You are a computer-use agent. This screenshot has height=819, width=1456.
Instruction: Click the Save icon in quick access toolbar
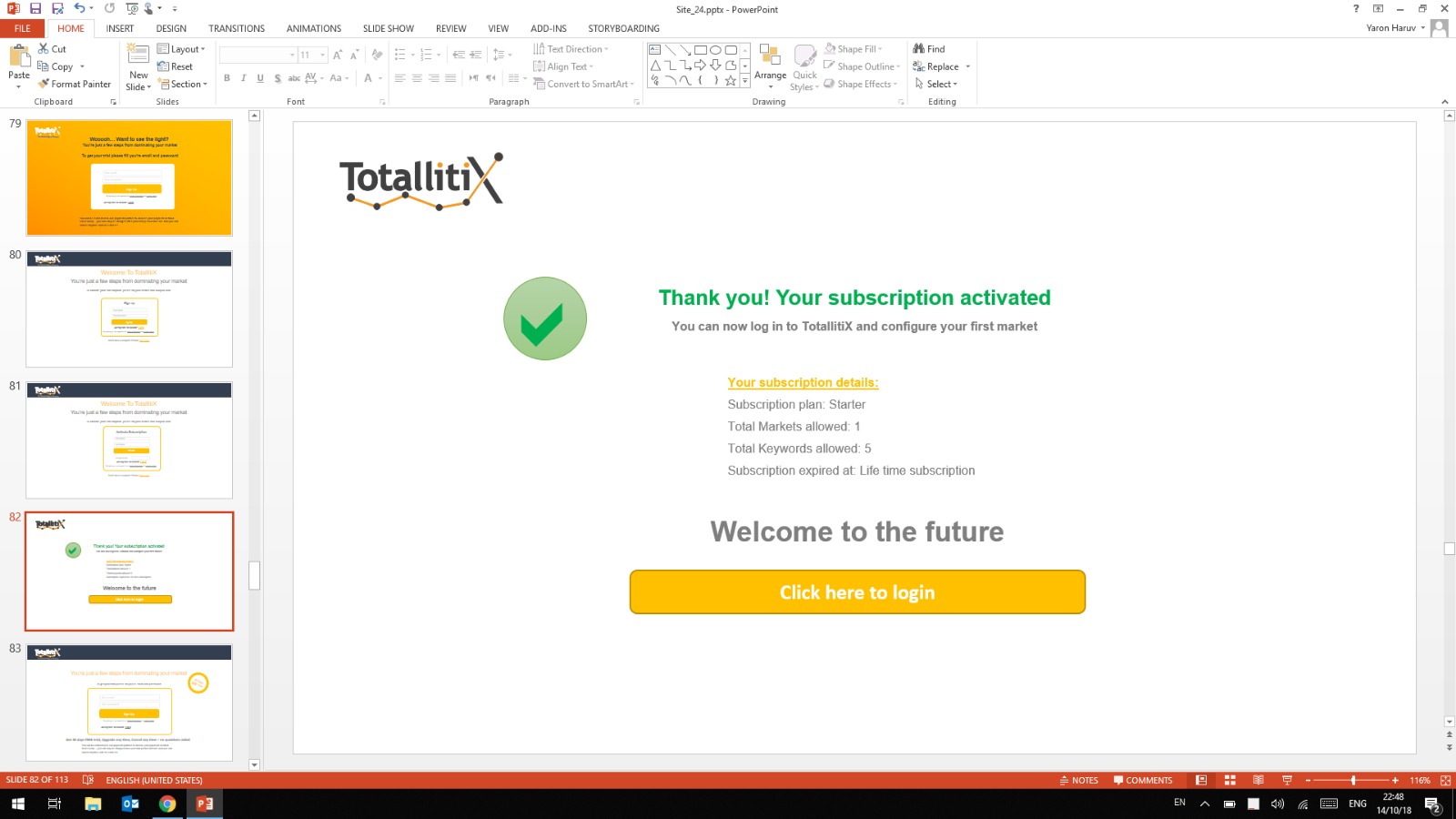tap(35, 9)
